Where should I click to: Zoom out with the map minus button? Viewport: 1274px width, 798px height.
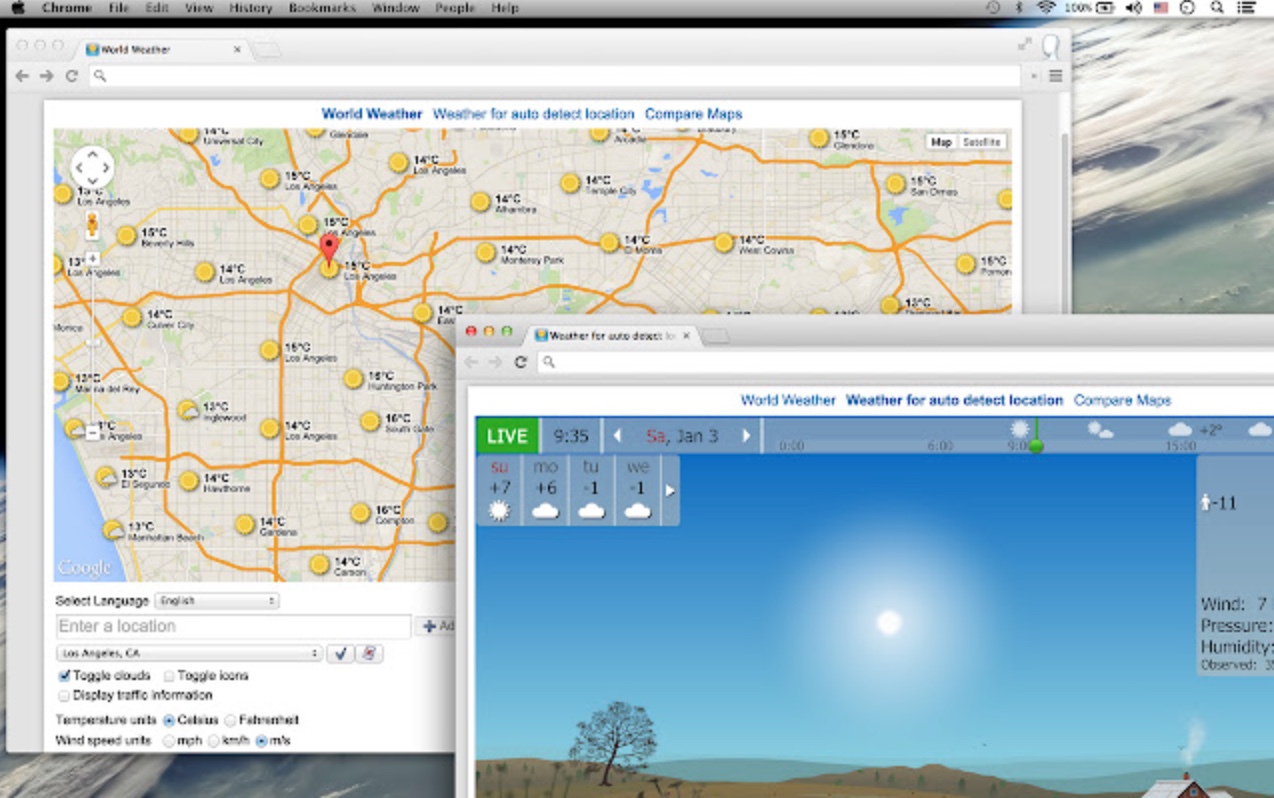click(x=93, y=433)
